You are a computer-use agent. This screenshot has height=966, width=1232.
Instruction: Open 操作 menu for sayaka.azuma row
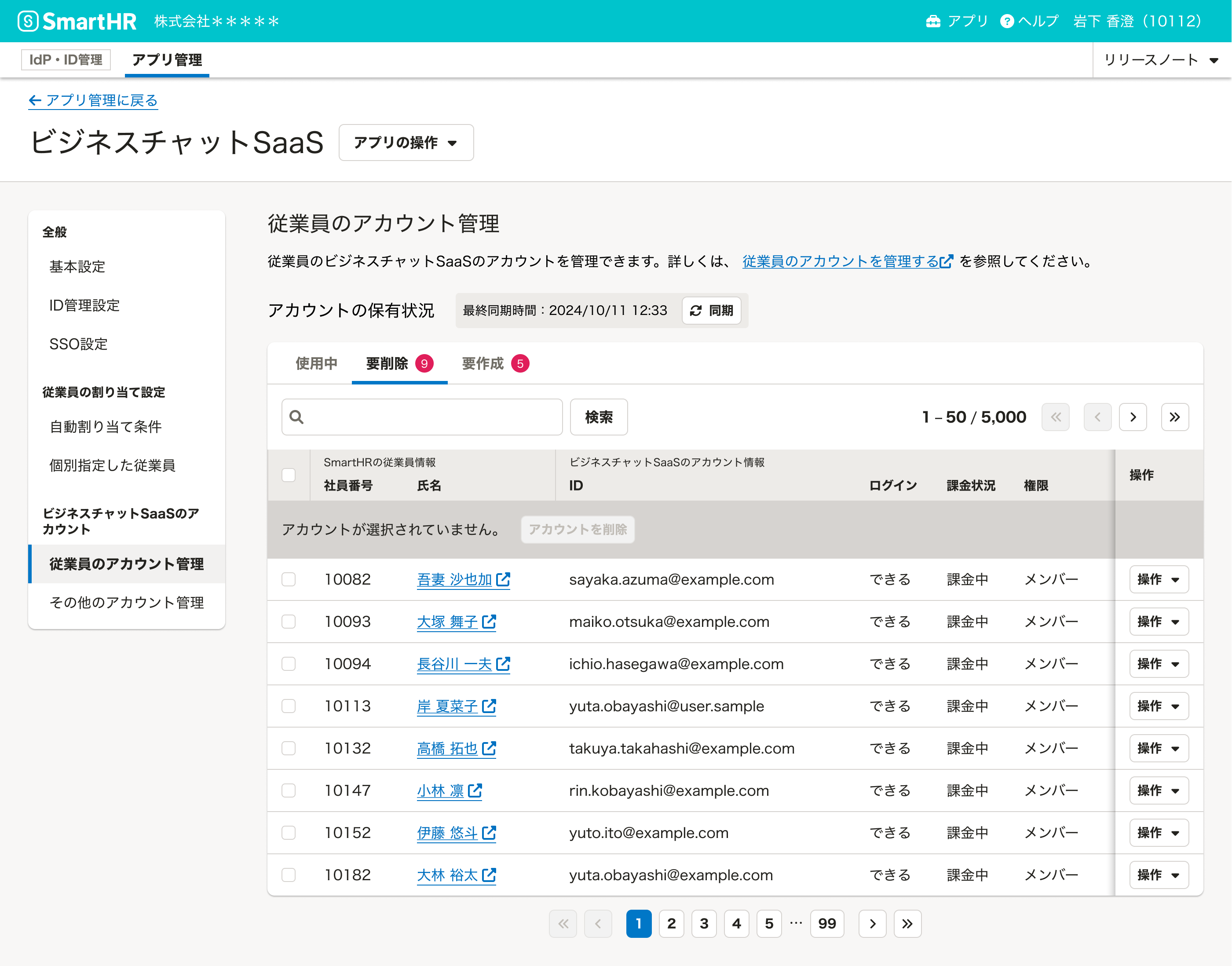pyautogui.click(x=1159, y=579)
